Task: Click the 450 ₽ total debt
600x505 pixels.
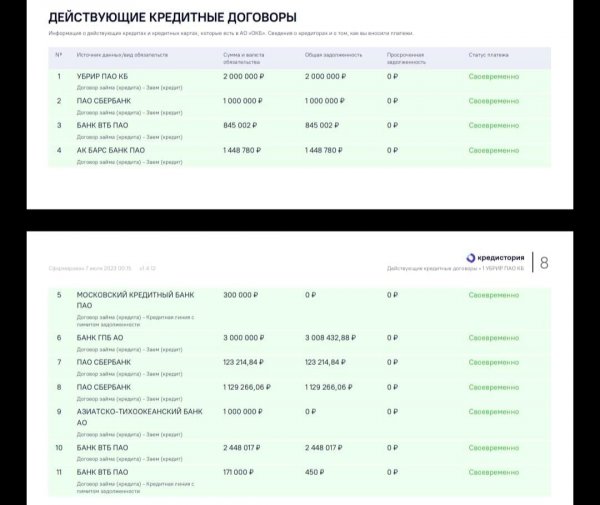Action: pyautogui.click(x=315, y=472)
